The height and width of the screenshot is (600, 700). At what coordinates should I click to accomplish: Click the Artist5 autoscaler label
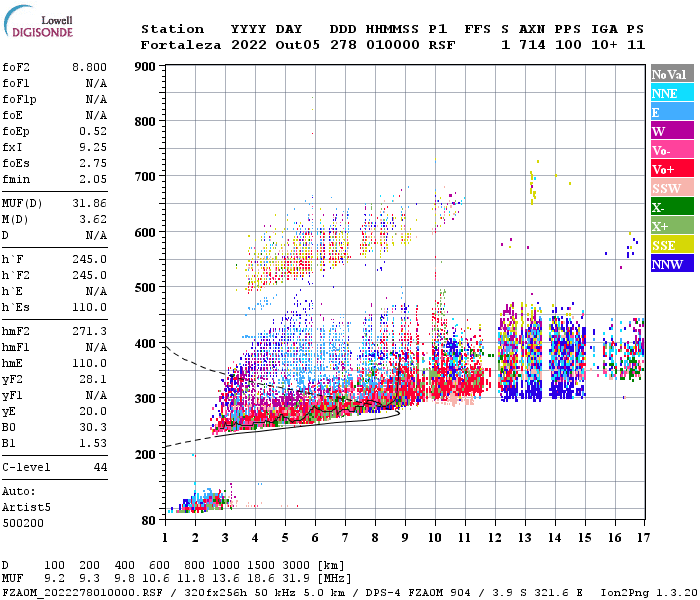pyautogui.click(x=26, y=508)
